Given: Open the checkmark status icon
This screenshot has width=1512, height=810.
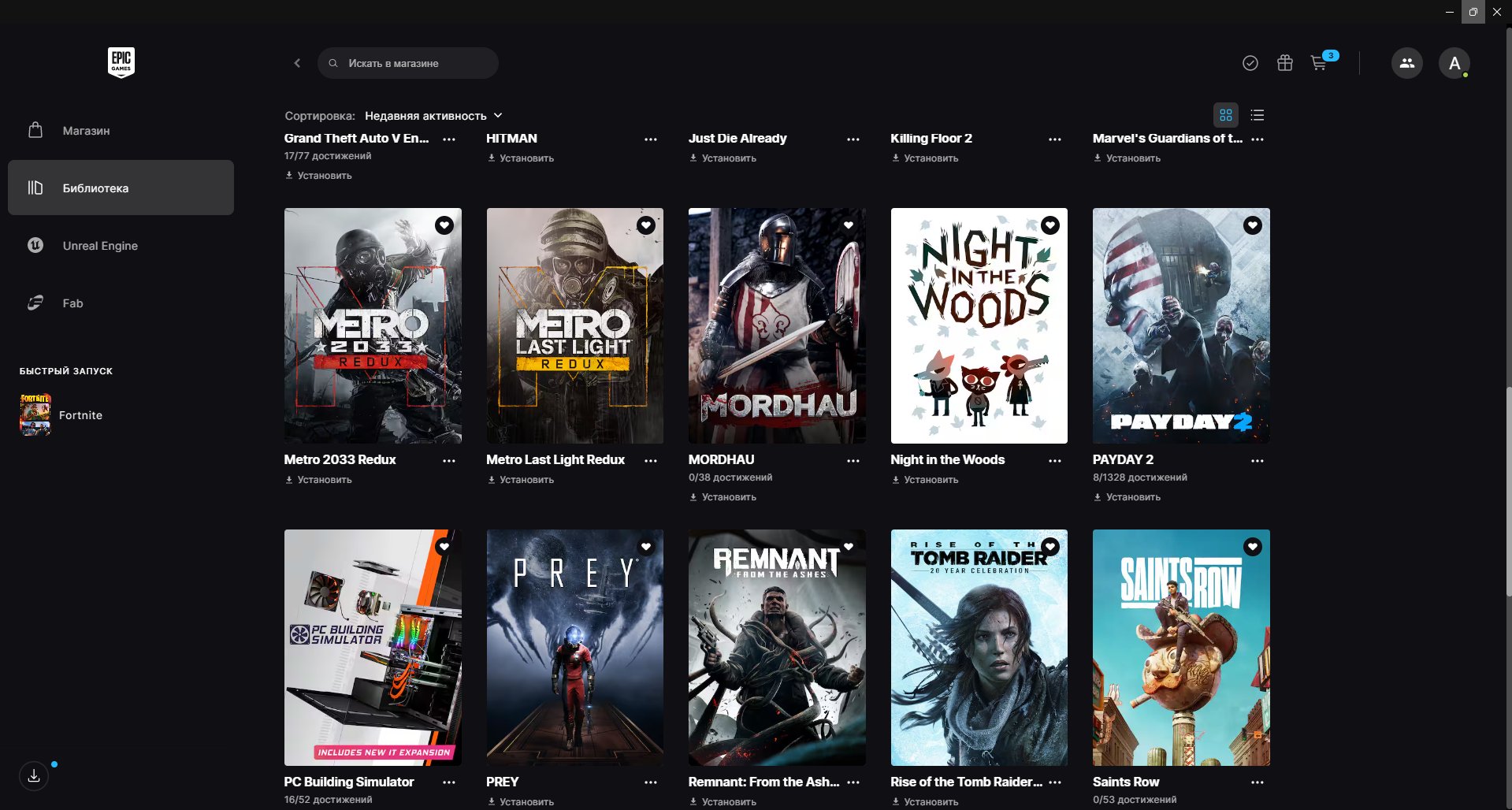Looking at the screenshot, I should (x=1250, y=63).
